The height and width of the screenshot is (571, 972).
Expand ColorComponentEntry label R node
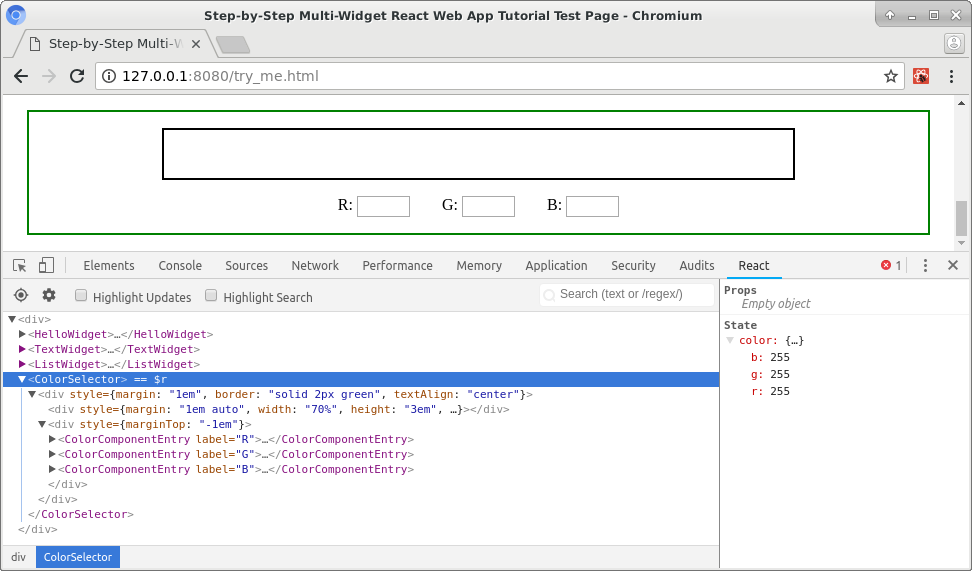(53, 440)
